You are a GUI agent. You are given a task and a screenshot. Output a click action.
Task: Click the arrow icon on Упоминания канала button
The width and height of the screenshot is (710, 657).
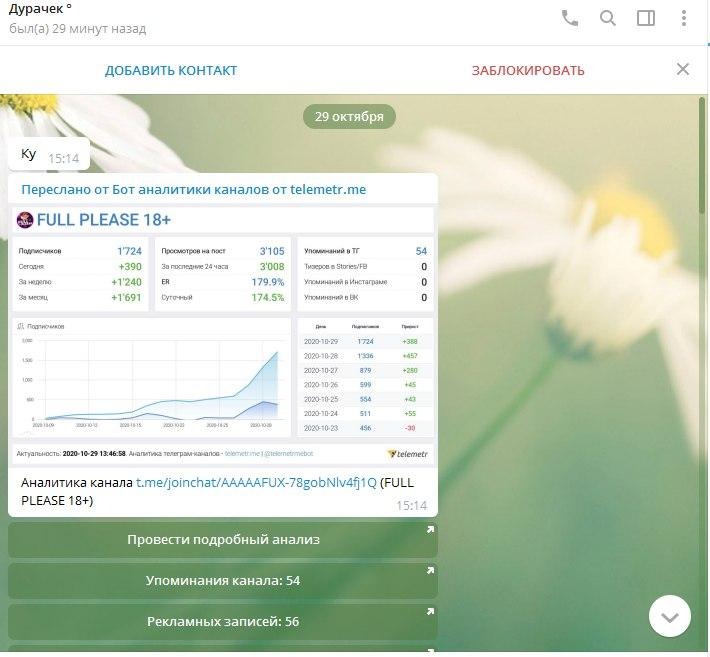pyautogui.click(x=430, y=571)
